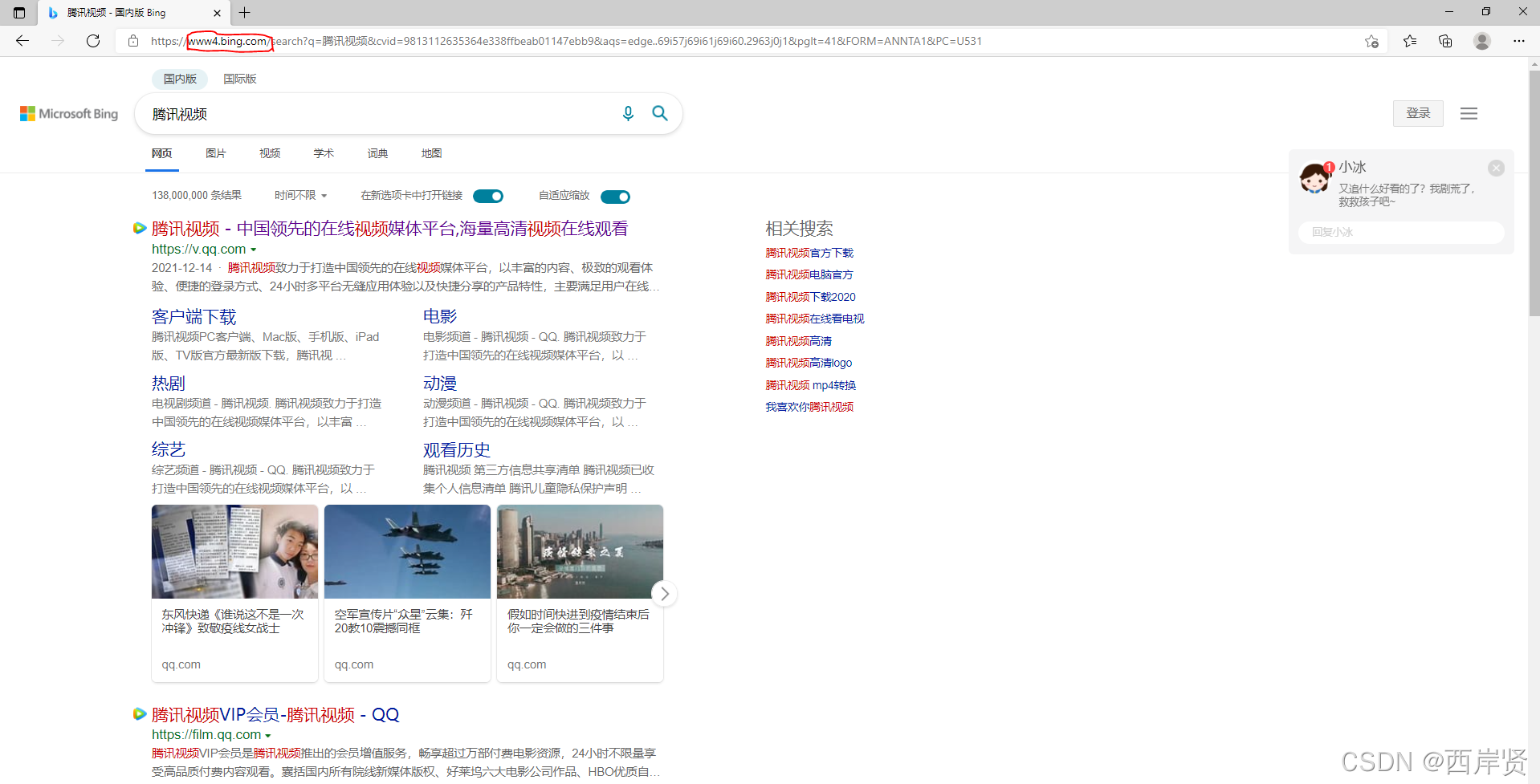Open the 客户端下载 sitelink
This screenshot has width=1540, height=784.
194,317
